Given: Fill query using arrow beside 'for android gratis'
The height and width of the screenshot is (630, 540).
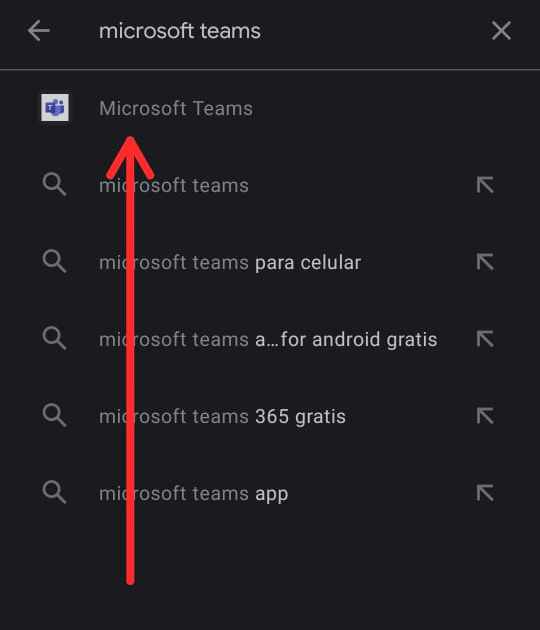Looking at the screenshot, I should [485, 339].
